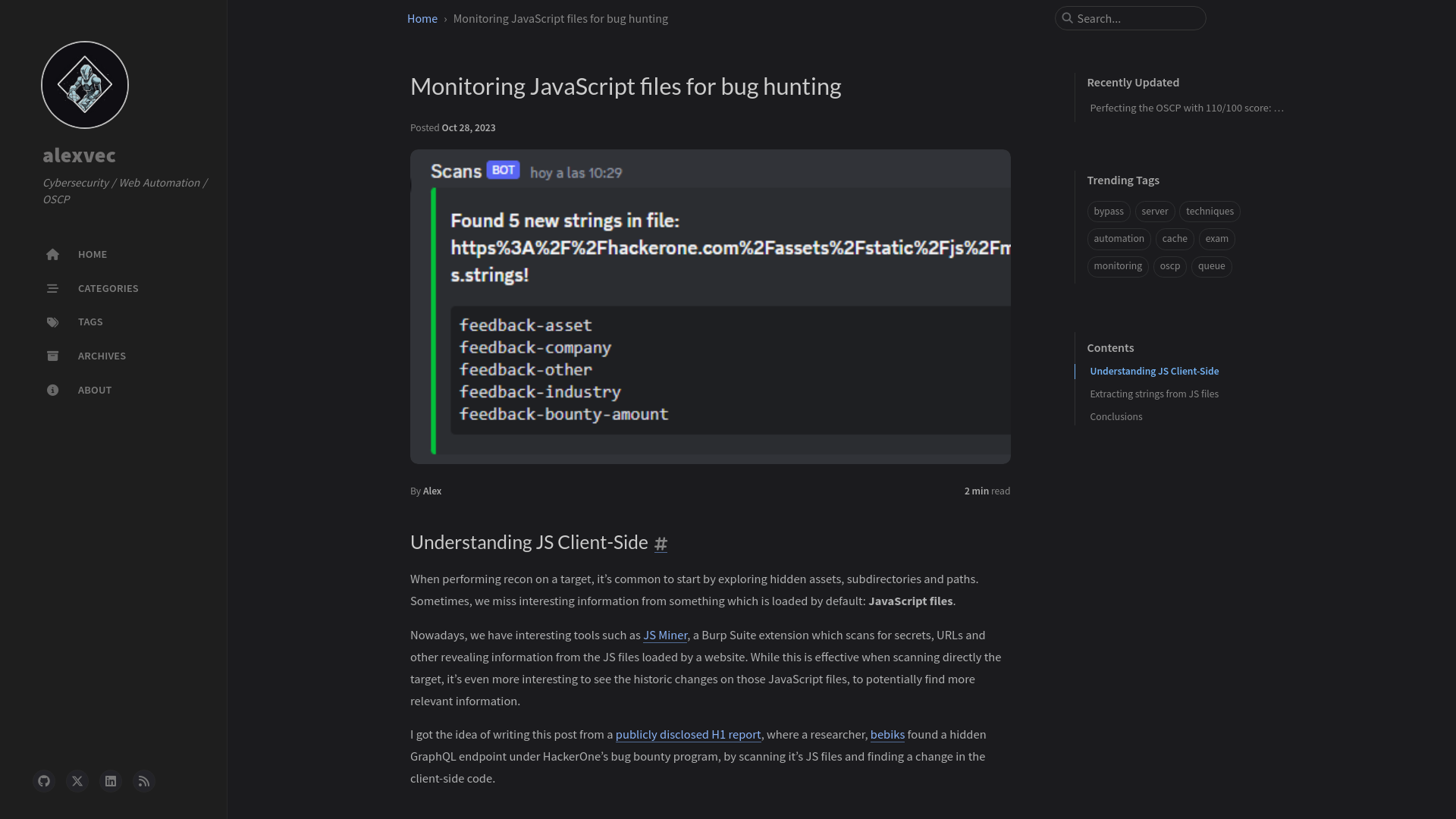Viewport: 1456px width, 819px height.
Task: Click the oscp tag filter
Action: tap(1170, 266)
